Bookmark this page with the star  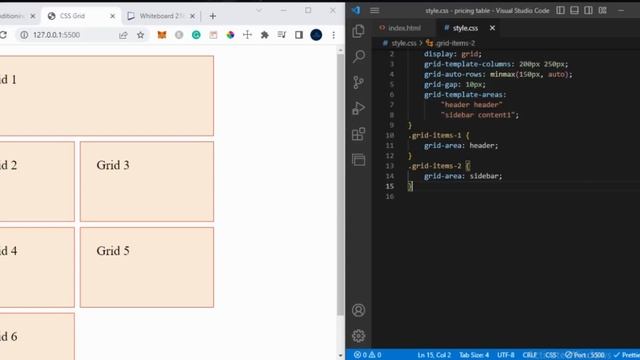point(140,35)
